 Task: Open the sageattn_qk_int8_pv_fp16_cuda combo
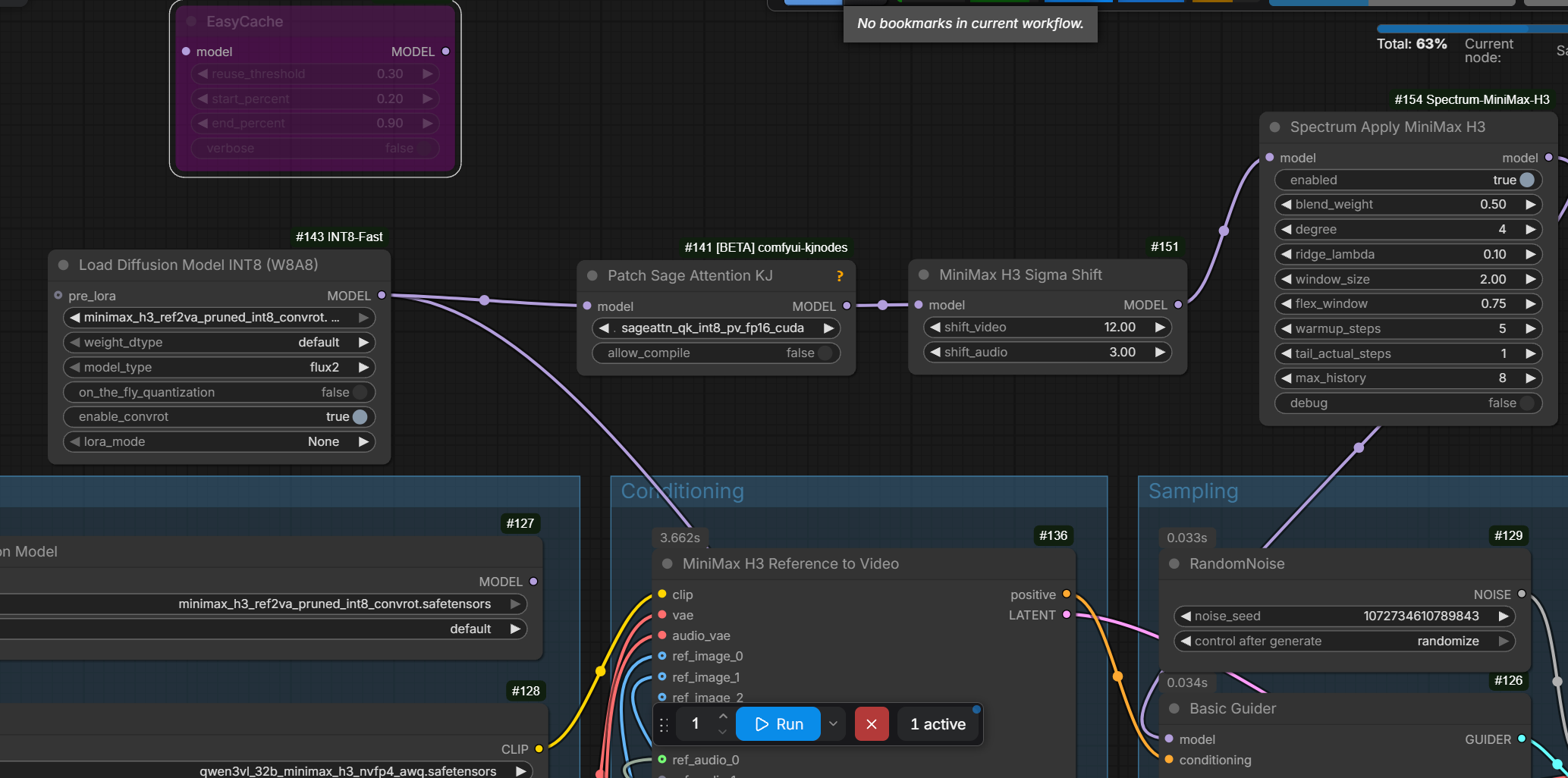(716, 328)
